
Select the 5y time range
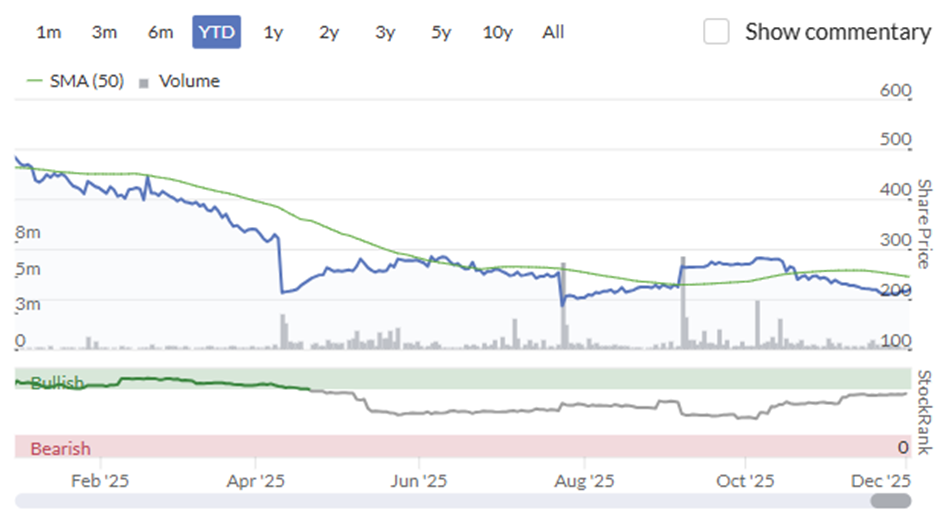[441, 32]
